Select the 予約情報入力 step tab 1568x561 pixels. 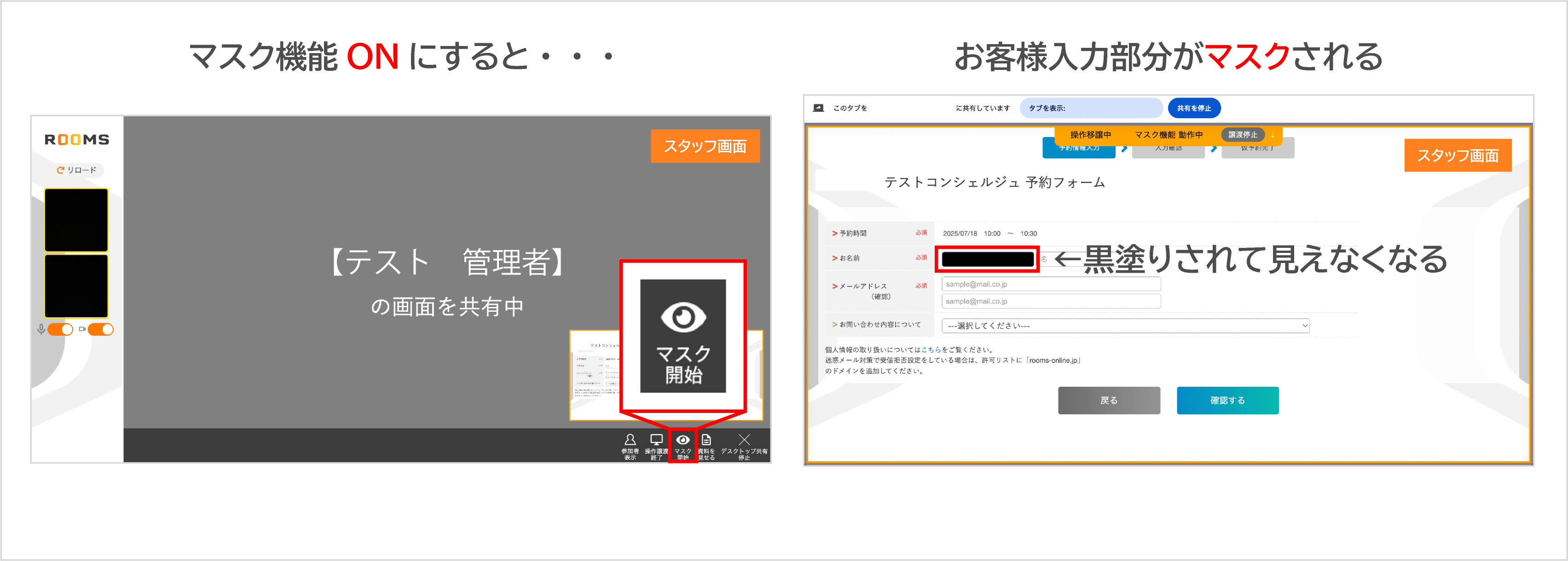point(1079,149)
